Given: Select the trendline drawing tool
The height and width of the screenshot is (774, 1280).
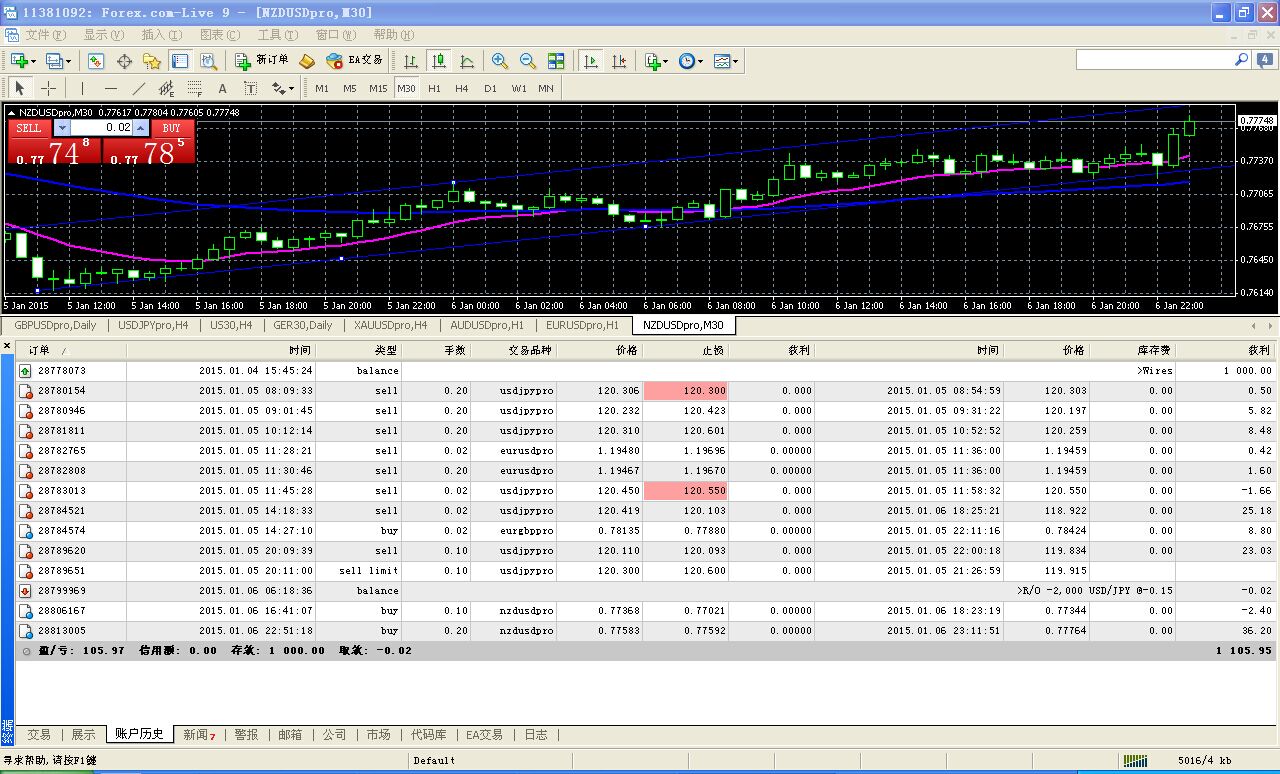Looking at the screenshot, I should [139, 88].
